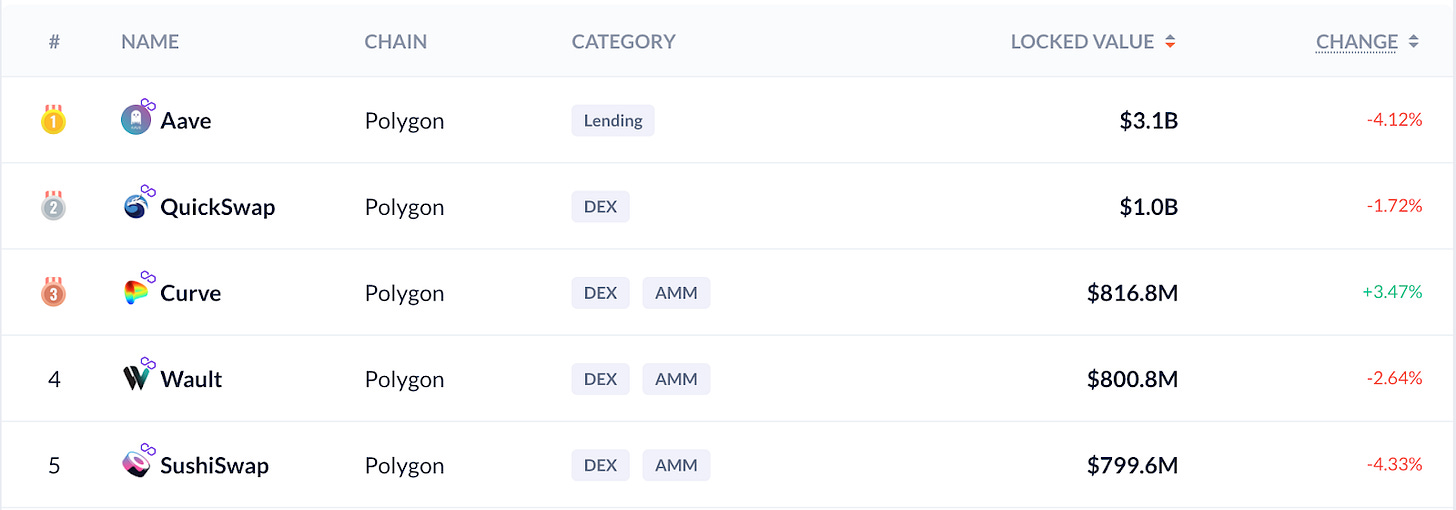Click the Aave ghost logo icon
This screenshot has height=510, width=1456.
(x=136, y=121)
